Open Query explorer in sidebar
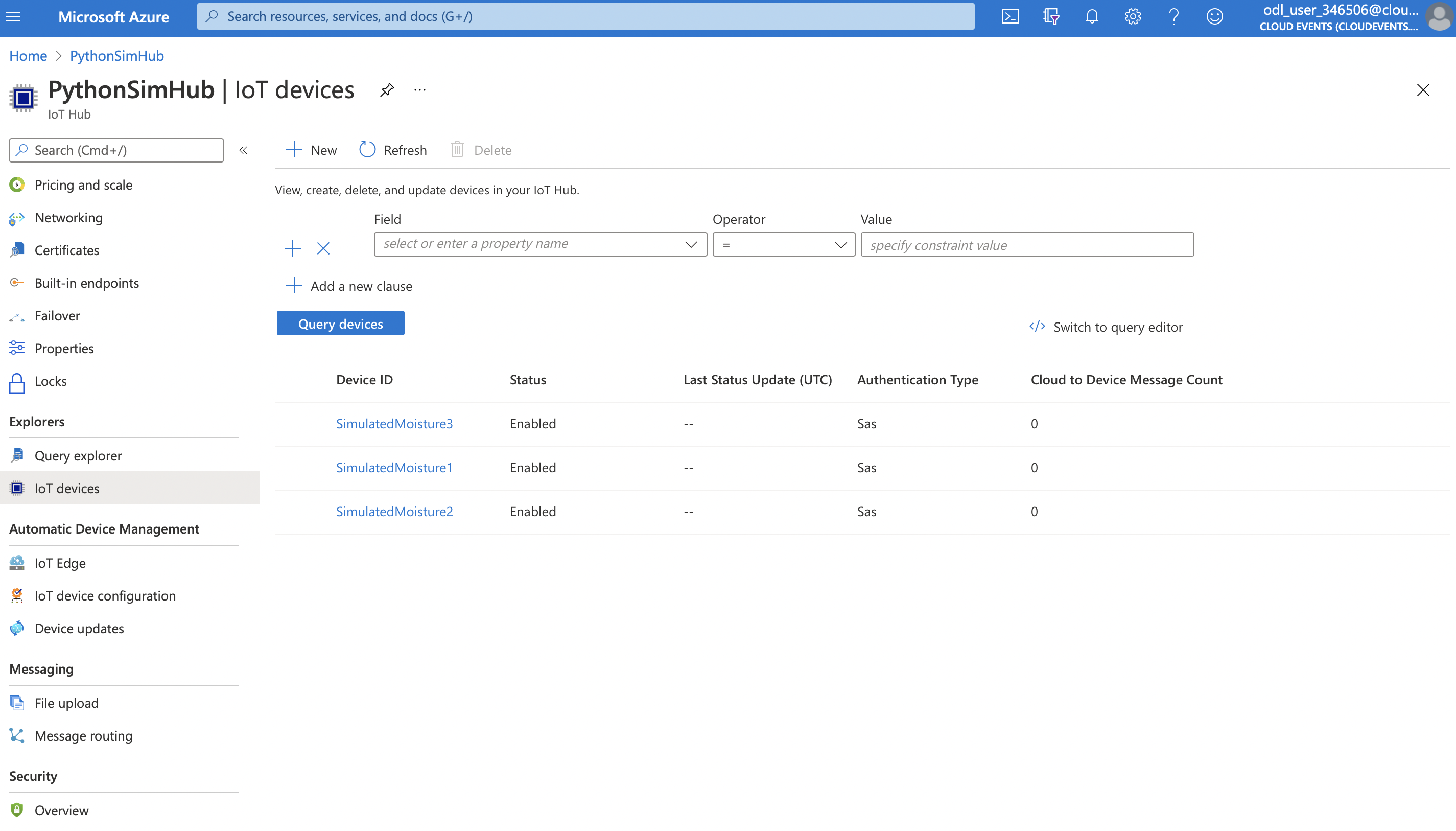The image size is (1456, 831). (78, 455)
